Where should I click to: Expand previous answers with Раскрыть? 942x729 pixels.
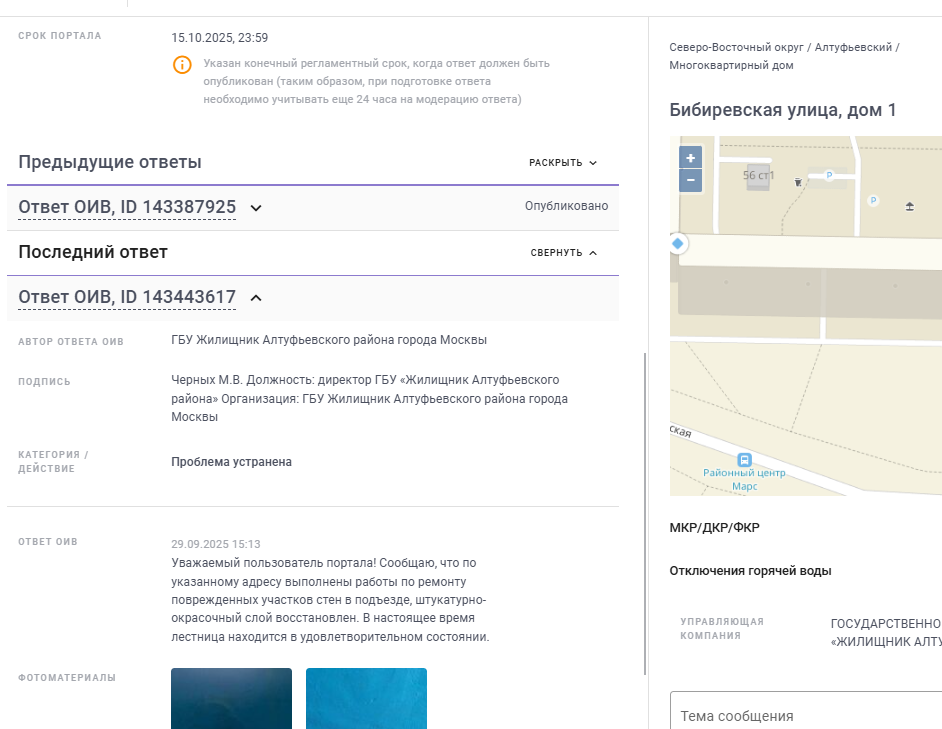click(x=563, y=163)
